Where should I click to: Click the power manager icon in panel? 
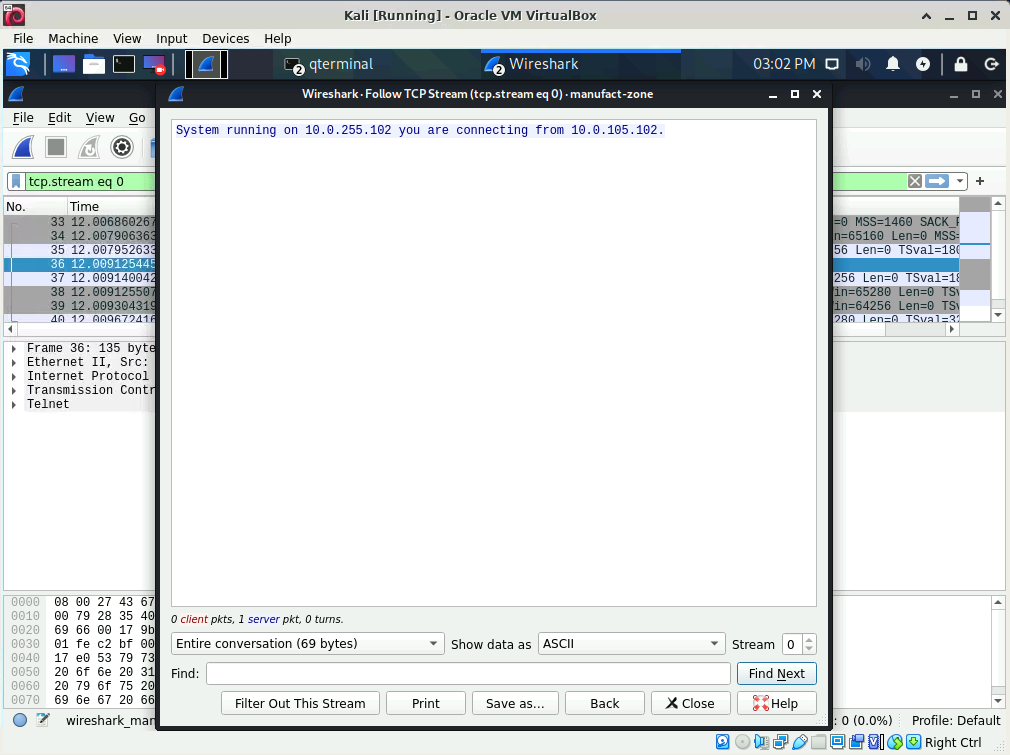[x=923, y=64]
